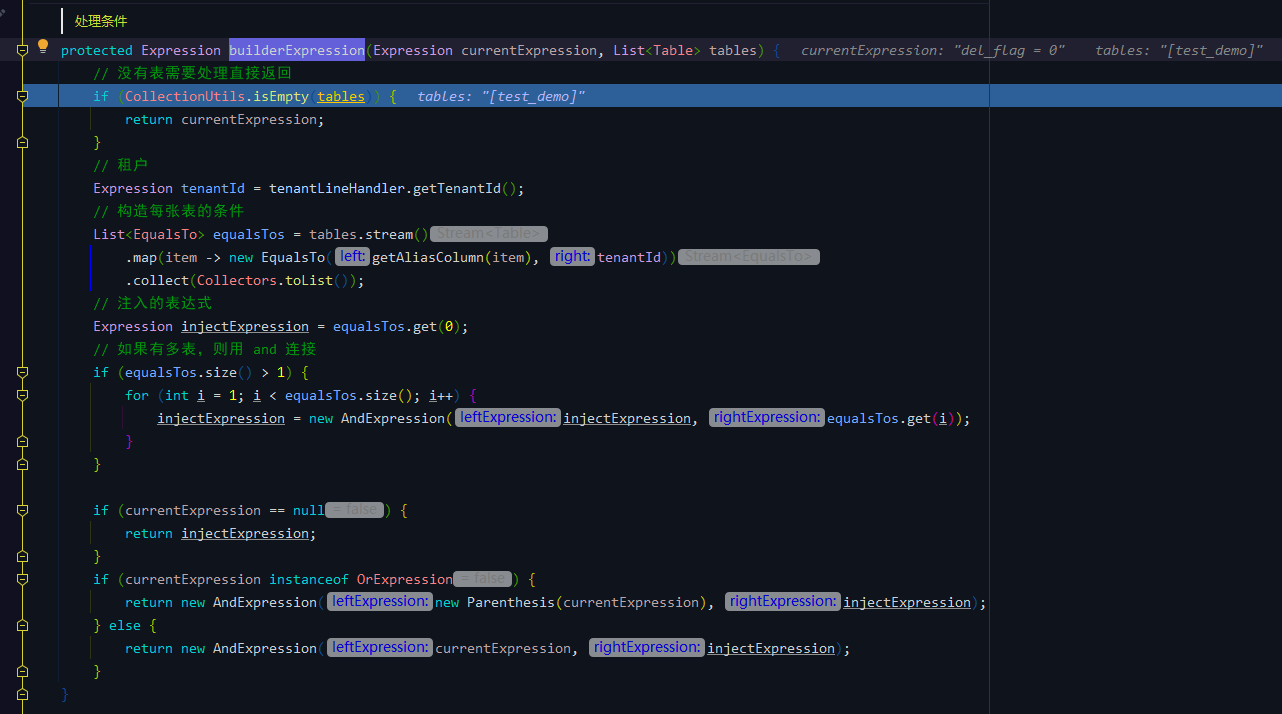Screen dimensions: 1282x714
Task: Click the = false hint after OrExpression
Action: [483, 579]
